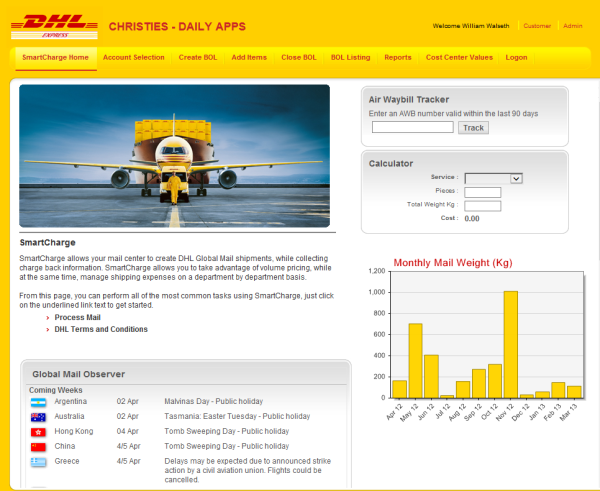Click the Argentina flag icon
600x491 pixels.
pyautogui.click(x=39, y=401)
